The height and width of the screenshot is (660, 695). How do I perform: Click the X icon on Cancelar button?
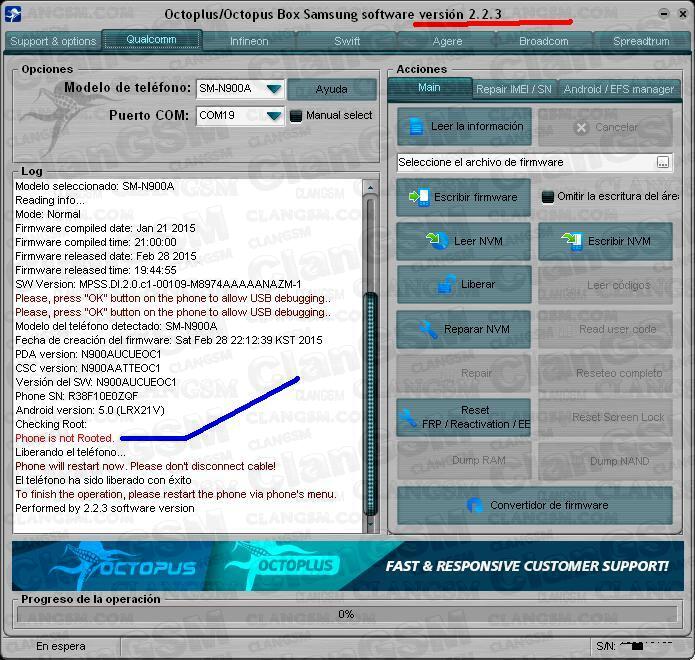pos(581,128)
